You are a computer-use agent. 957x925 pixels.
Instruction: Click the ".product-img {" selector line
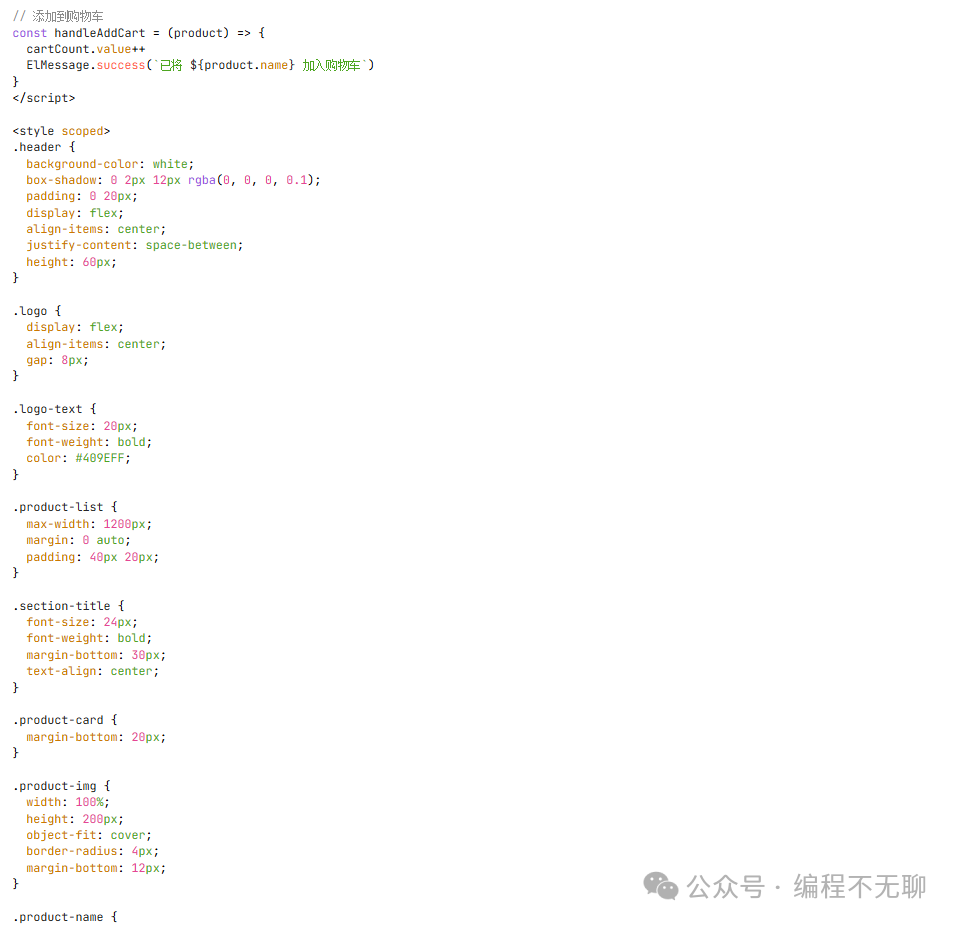(61, 786)
